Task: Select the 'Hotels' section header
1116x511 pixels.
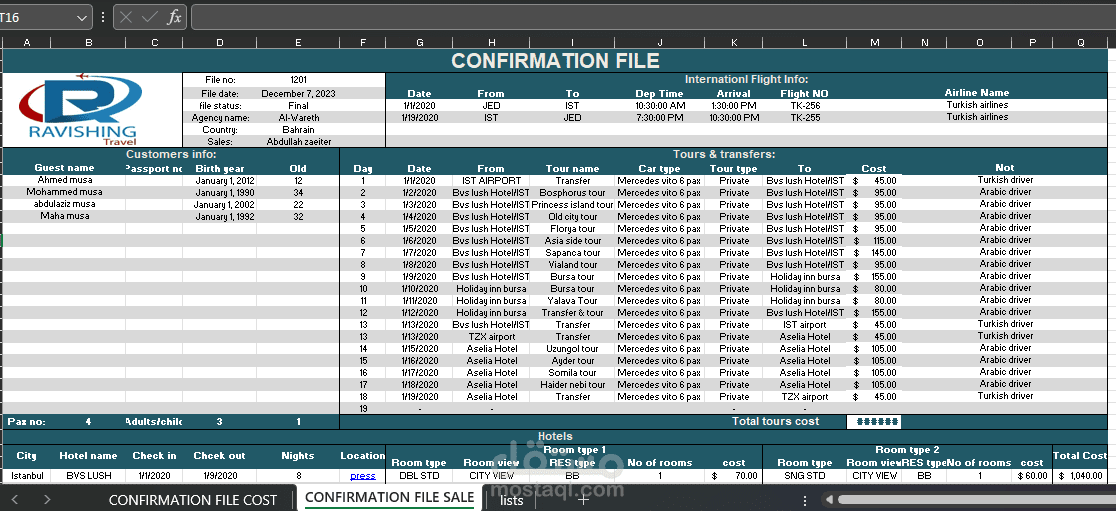Action: (555, 436)
